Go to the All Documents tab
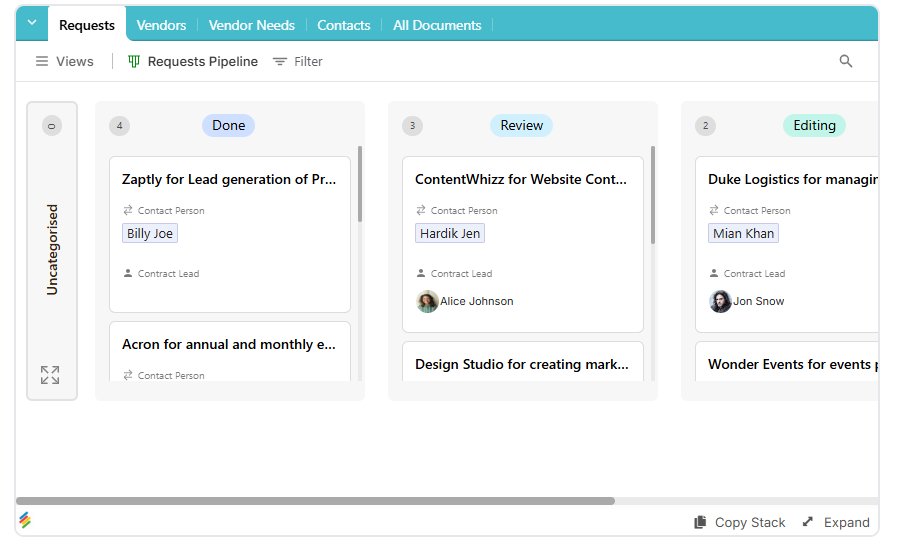Image resolution: width=899 pixels, height=545 pixels. point(437,25)
